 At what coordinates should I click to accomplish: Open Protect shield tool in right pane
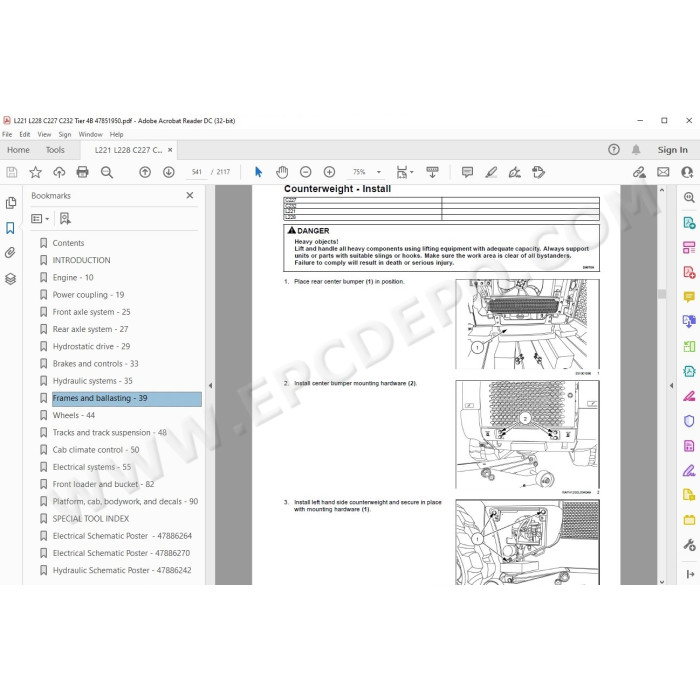689,421
